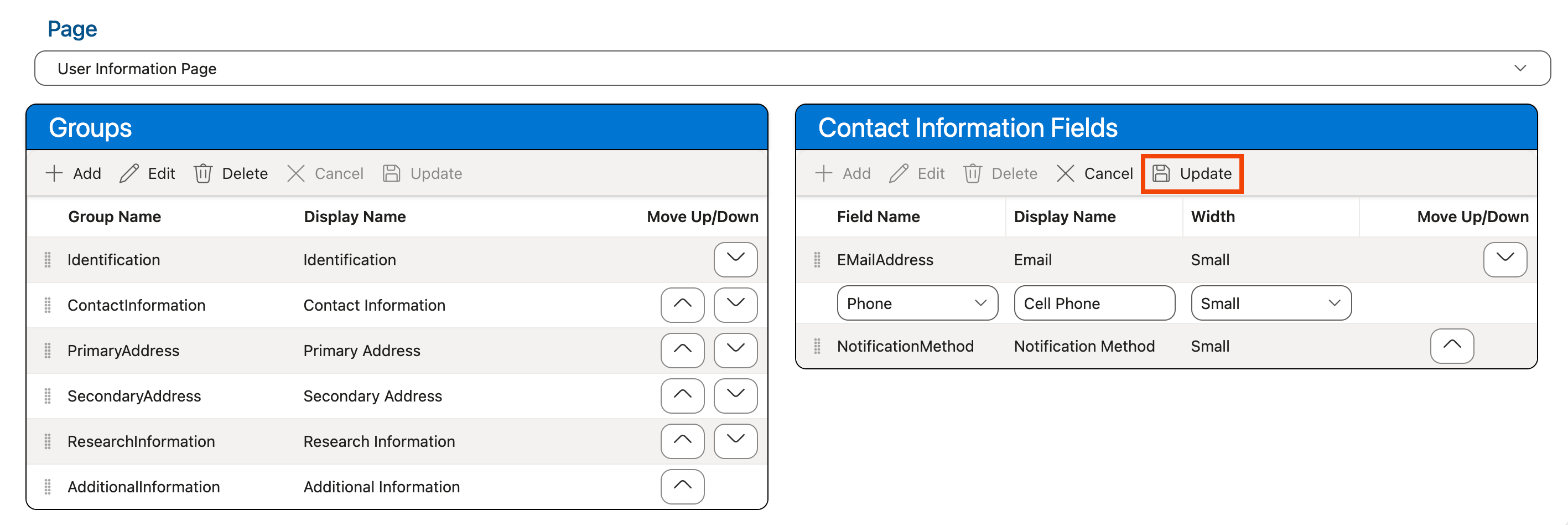Click the drag handle beside EMailAddress row
This screenshot has height=525, width=1568.
point(818,260)
